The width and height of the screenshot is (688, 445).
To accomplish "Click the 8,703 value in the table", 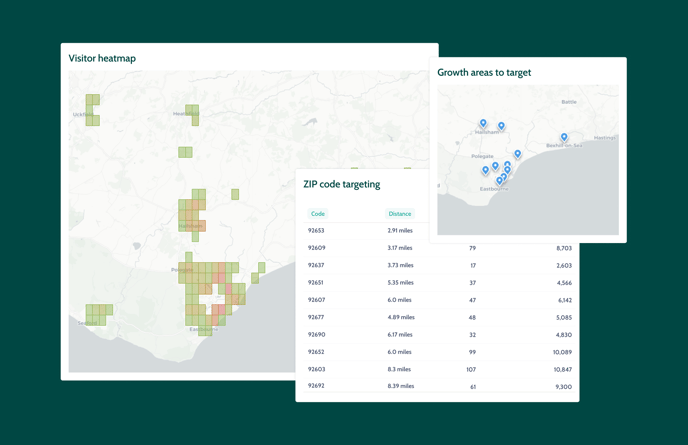I will (x=564, y=248).
